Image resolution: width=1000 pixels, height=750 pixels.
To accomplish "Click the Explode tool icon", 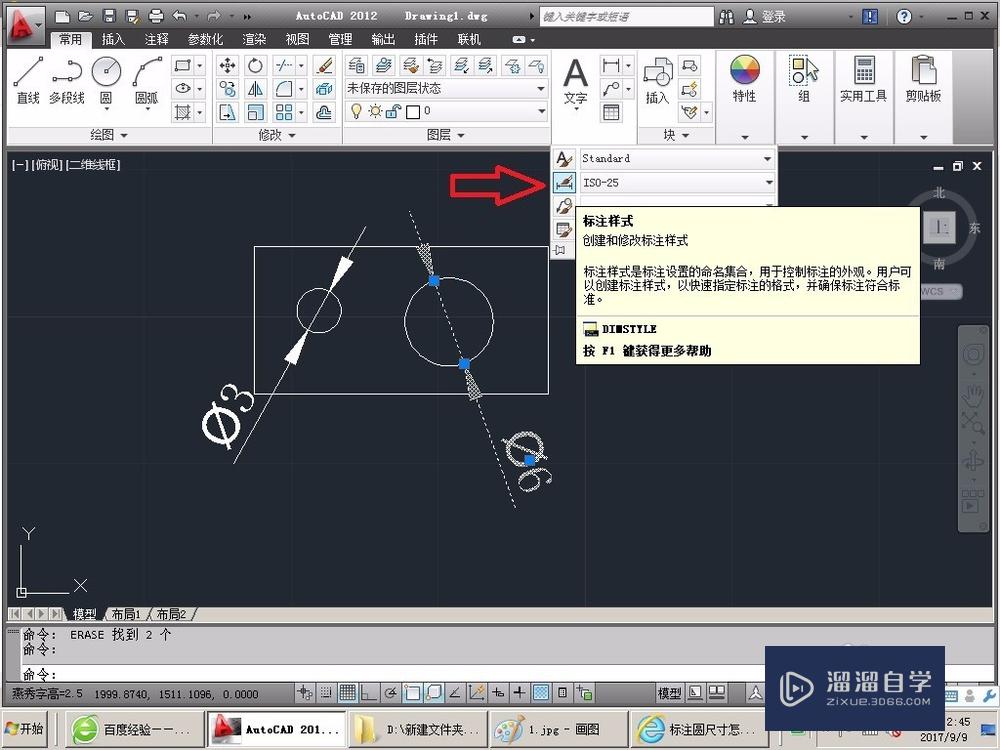I will click(324, 89).
